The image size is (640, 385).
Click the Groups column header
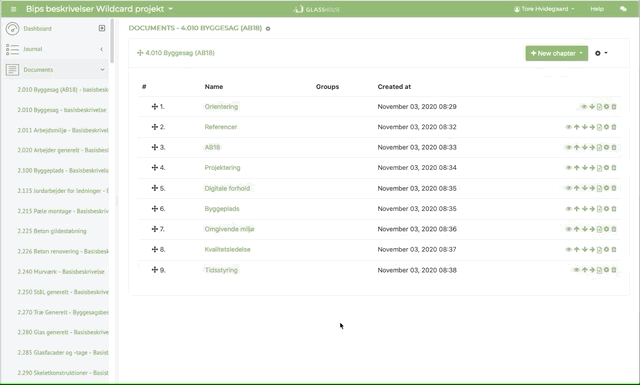point(327,87)
